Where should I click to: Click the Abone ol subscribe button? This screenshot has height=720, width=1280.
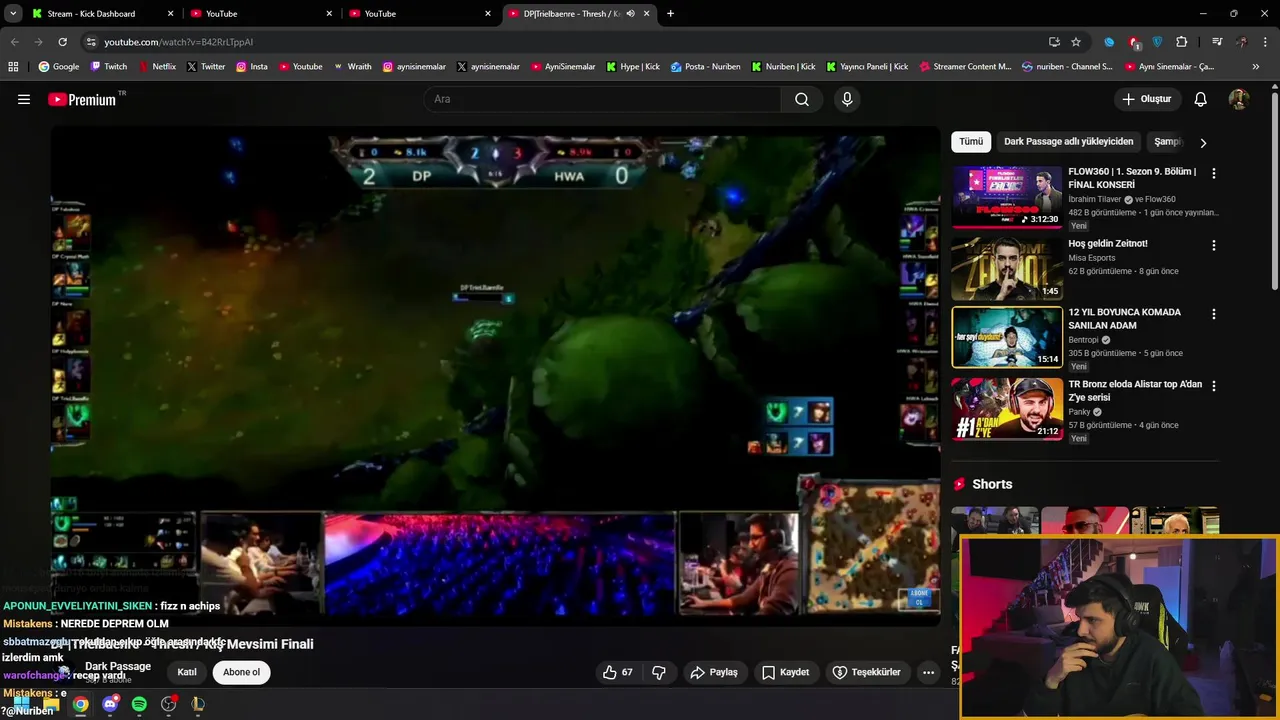point(241,672)
